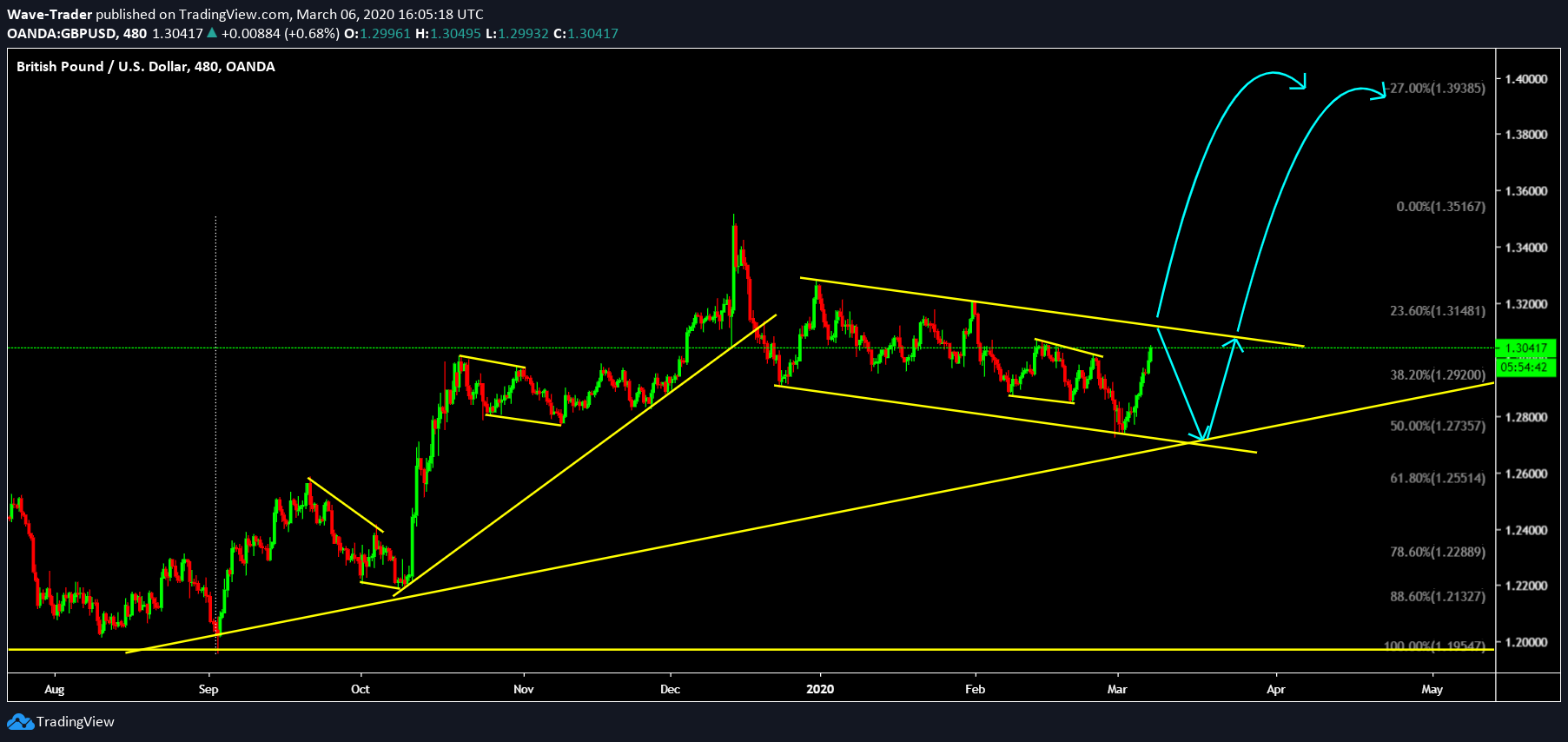Click the Feb label on time axis
This screenshot has width=1568, height=742.
976,690
